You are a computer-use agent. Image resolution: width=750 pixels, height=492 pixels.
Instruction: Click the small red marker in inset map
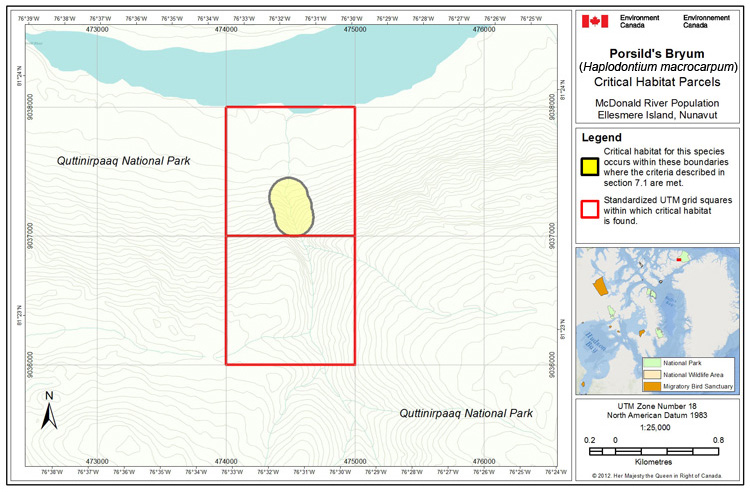[681, 259]
